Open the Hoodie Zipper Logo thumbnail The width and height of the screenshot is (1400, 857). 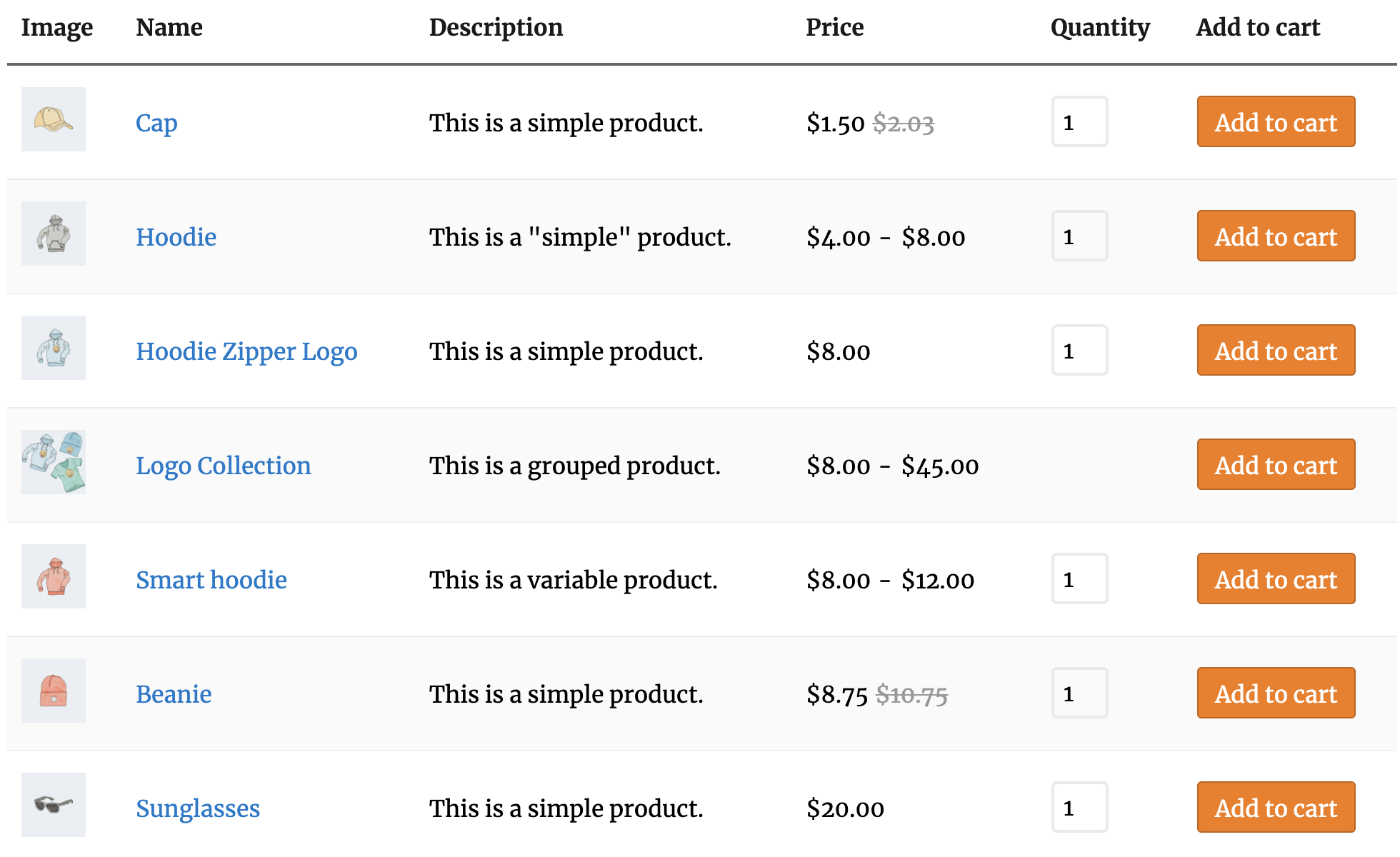[54, 348]
